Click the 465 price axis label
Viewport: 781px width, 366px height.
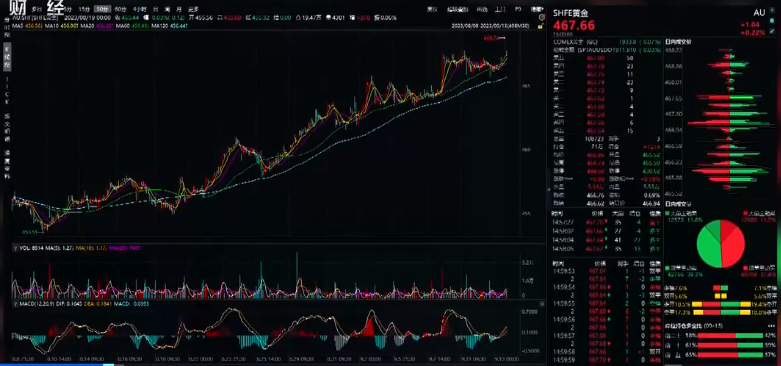click(x=525, y=86)
